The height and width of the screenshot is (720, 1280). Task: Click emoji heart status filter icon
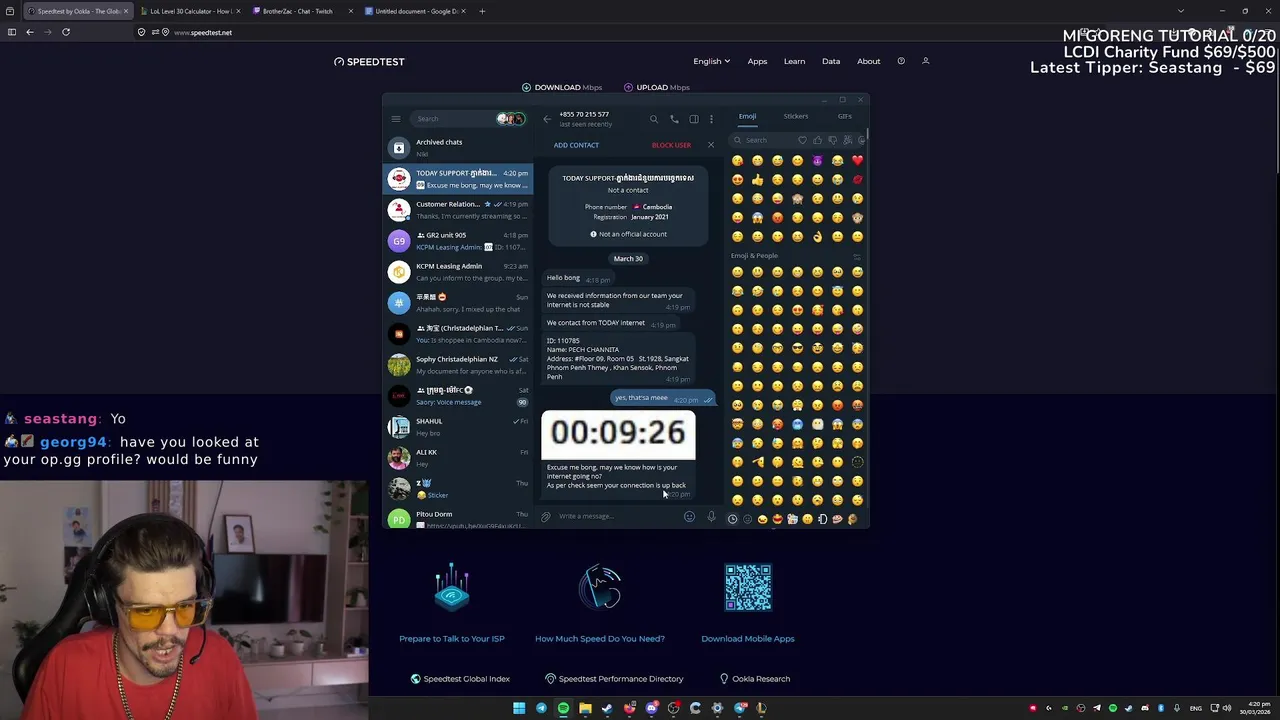point(802,140)
